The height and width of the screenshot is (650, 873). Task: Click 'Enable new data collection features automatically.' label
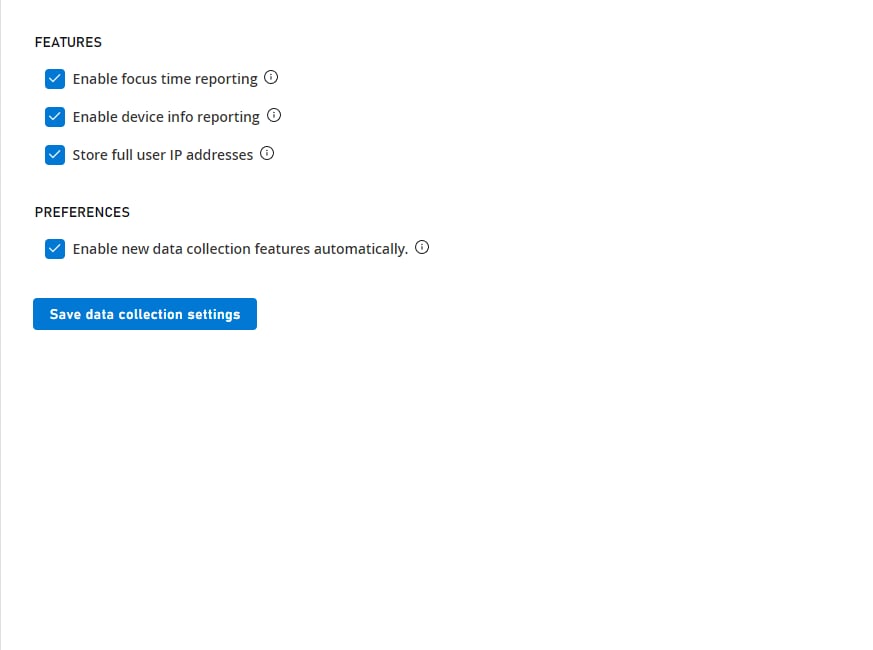pyautogui.click(x=240, y=249)
